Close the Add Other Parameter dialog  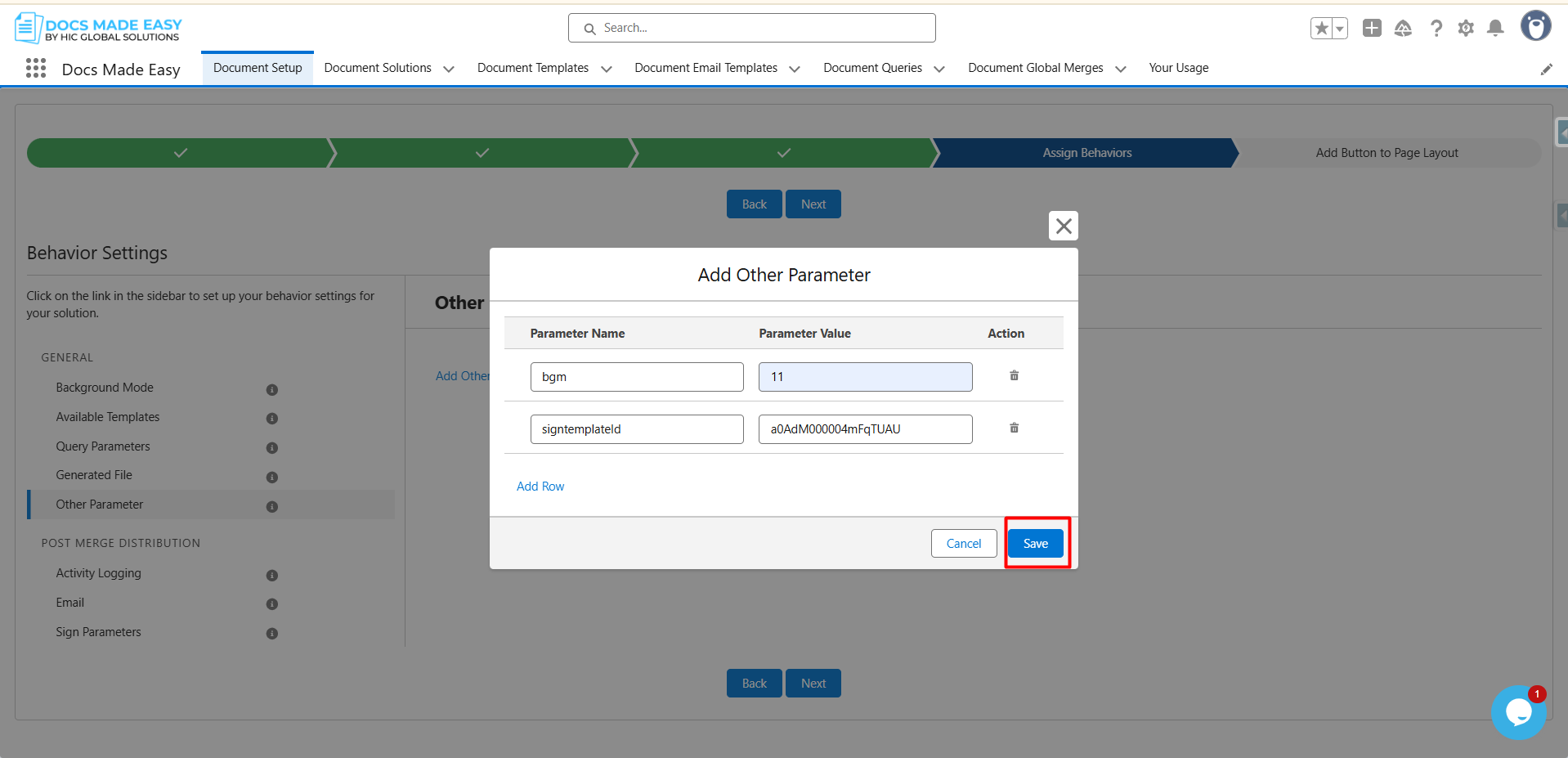click(x=1064, y=226)
